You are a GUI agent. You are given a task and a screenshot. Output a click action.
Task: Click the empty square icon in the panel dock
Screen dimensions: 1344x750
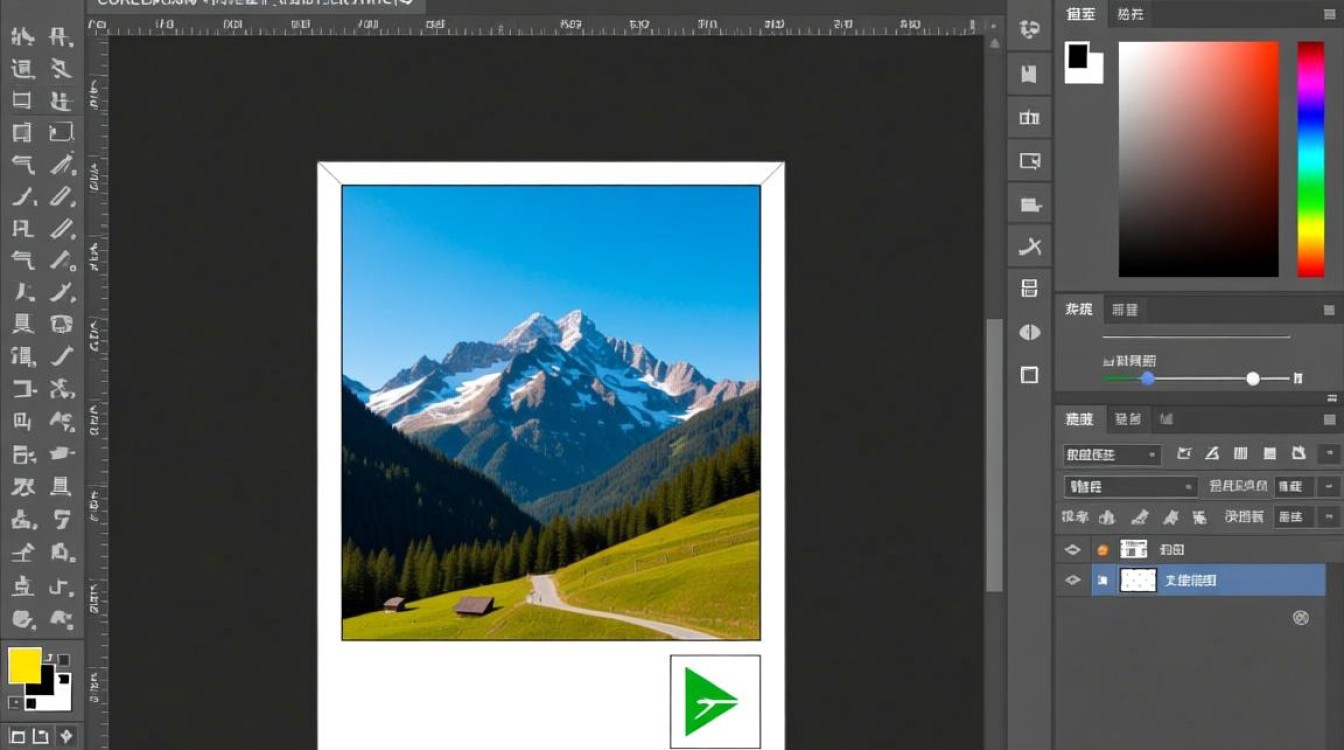(1029, 375)
